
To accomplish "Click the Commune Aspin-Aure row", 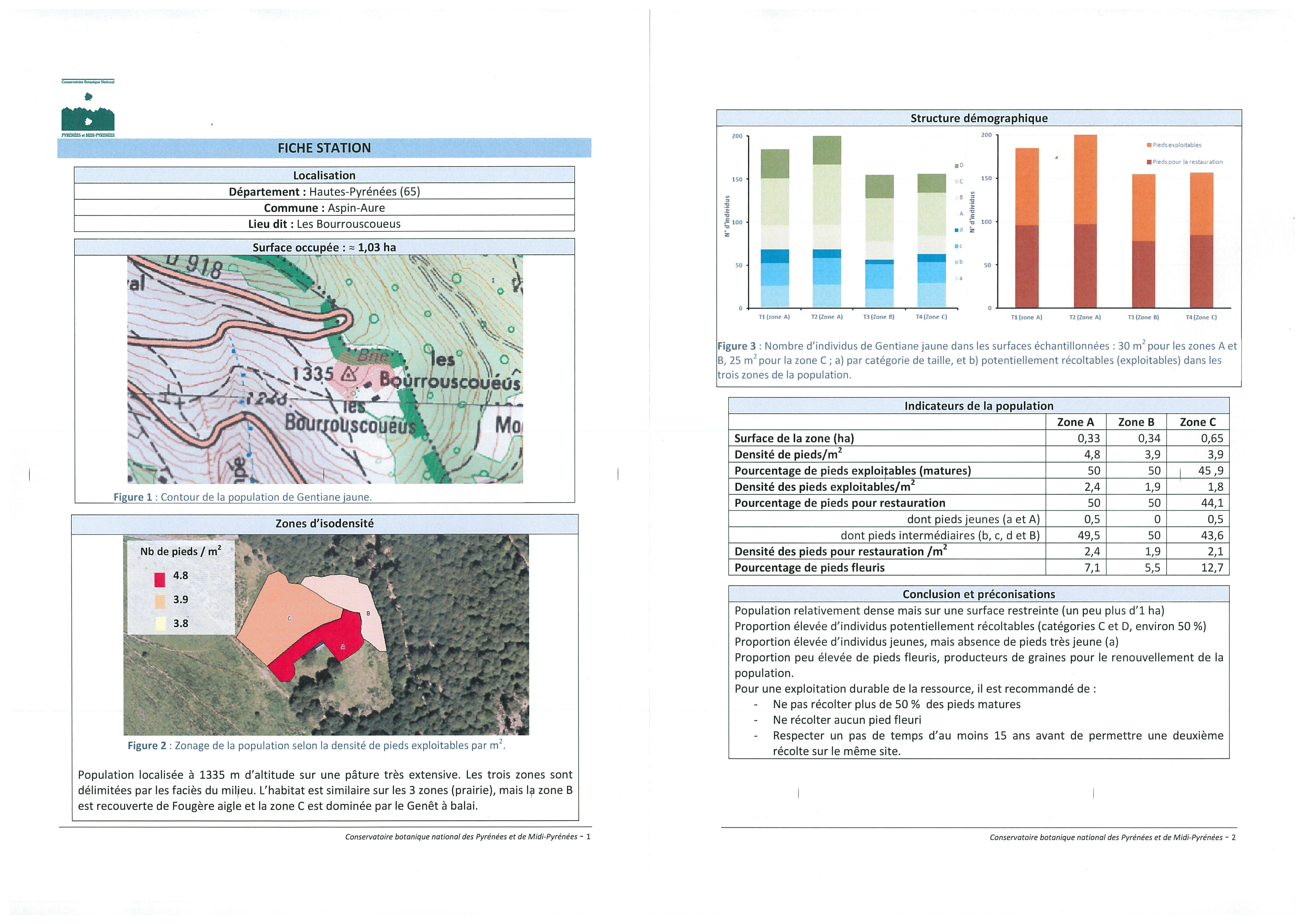I will [324, 207].
